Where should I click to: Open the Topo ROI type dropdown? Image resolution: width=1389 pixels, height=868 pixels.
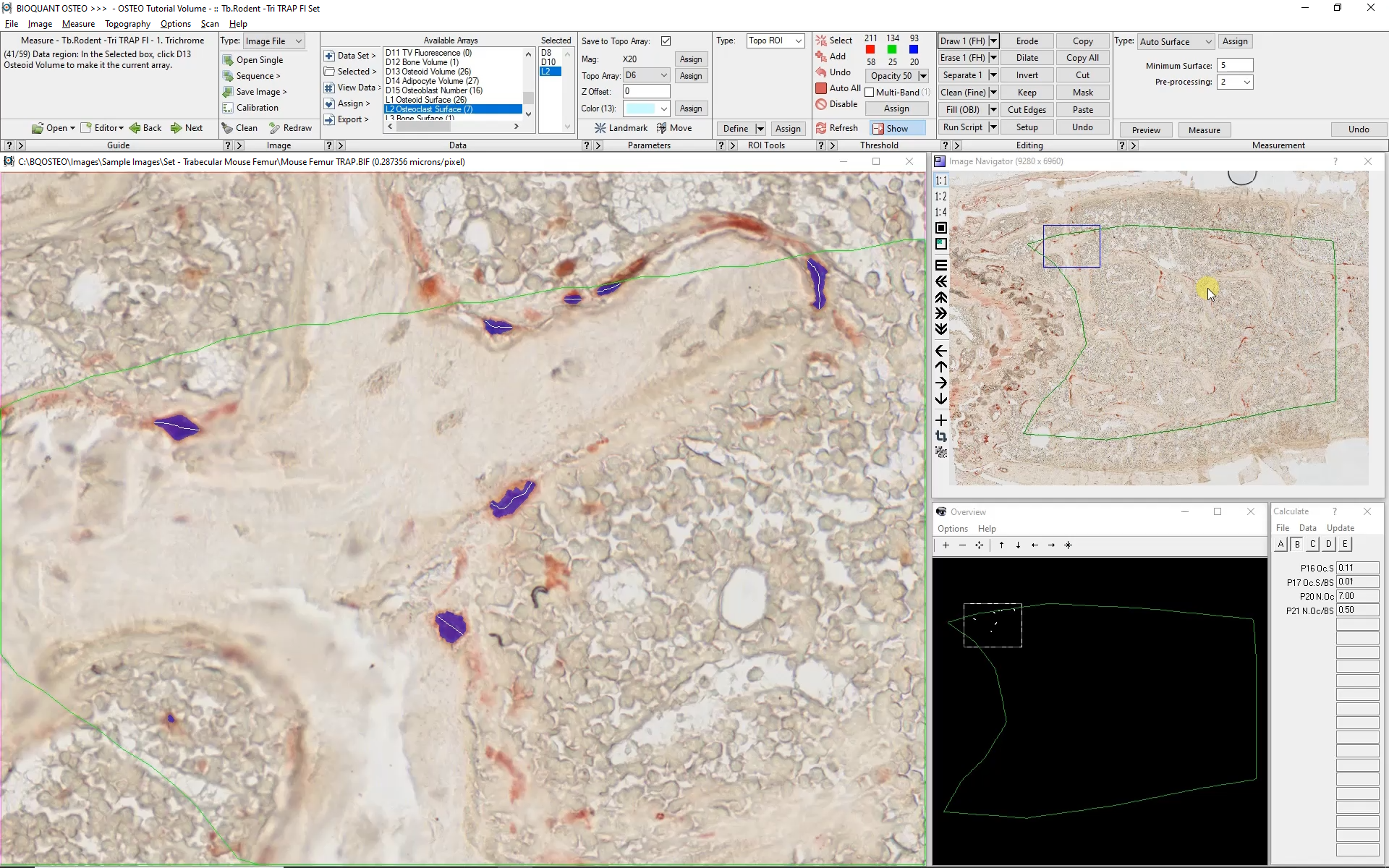[799, 41]
